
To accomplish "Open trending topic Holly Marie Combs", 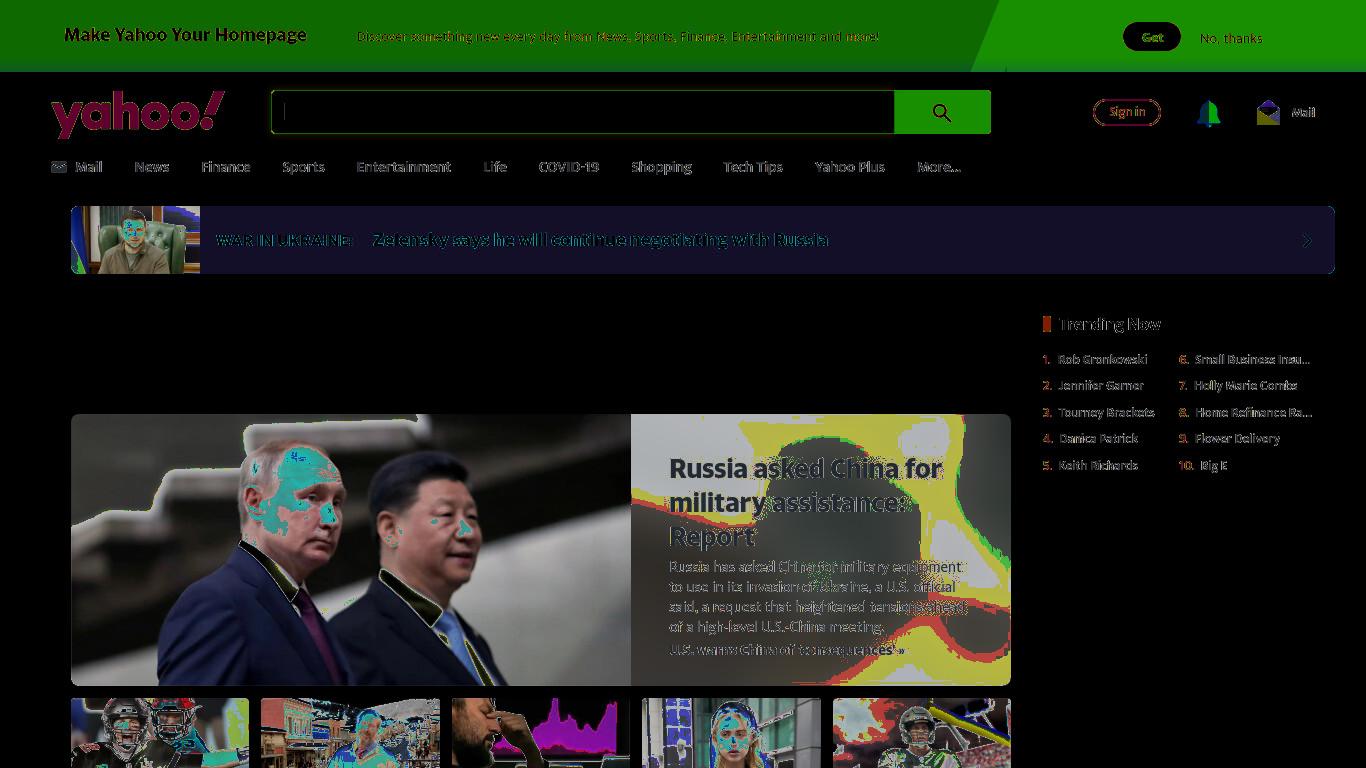I will click(1246, 385).
